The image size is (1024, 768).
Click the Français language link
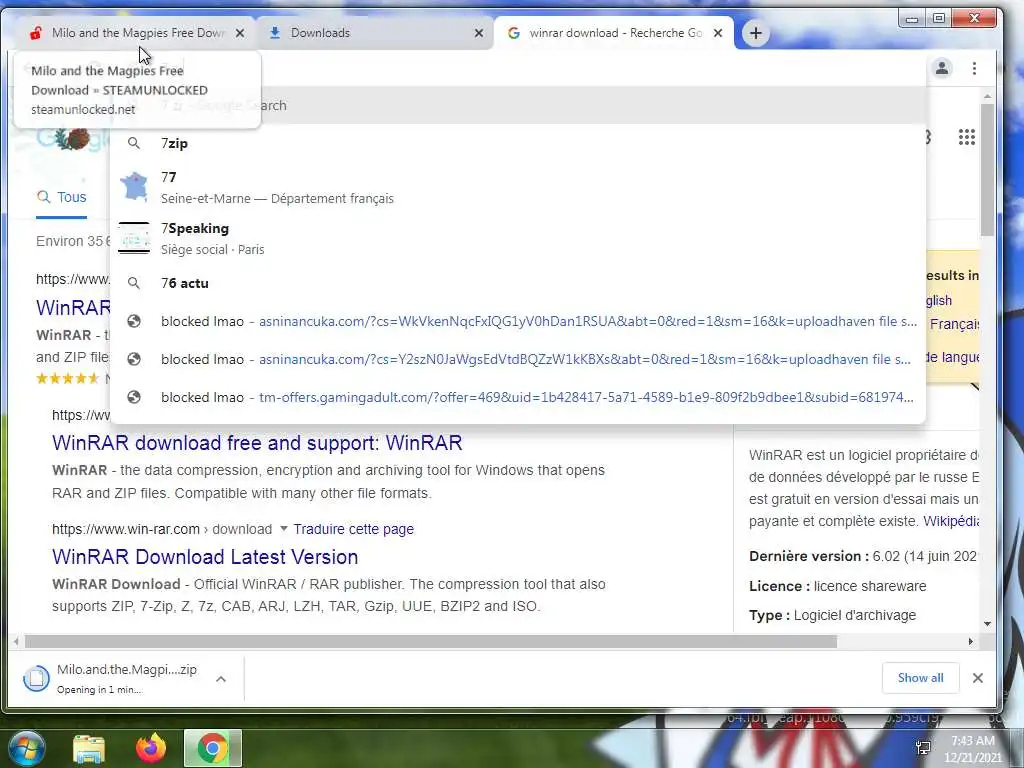click(954, 325)
